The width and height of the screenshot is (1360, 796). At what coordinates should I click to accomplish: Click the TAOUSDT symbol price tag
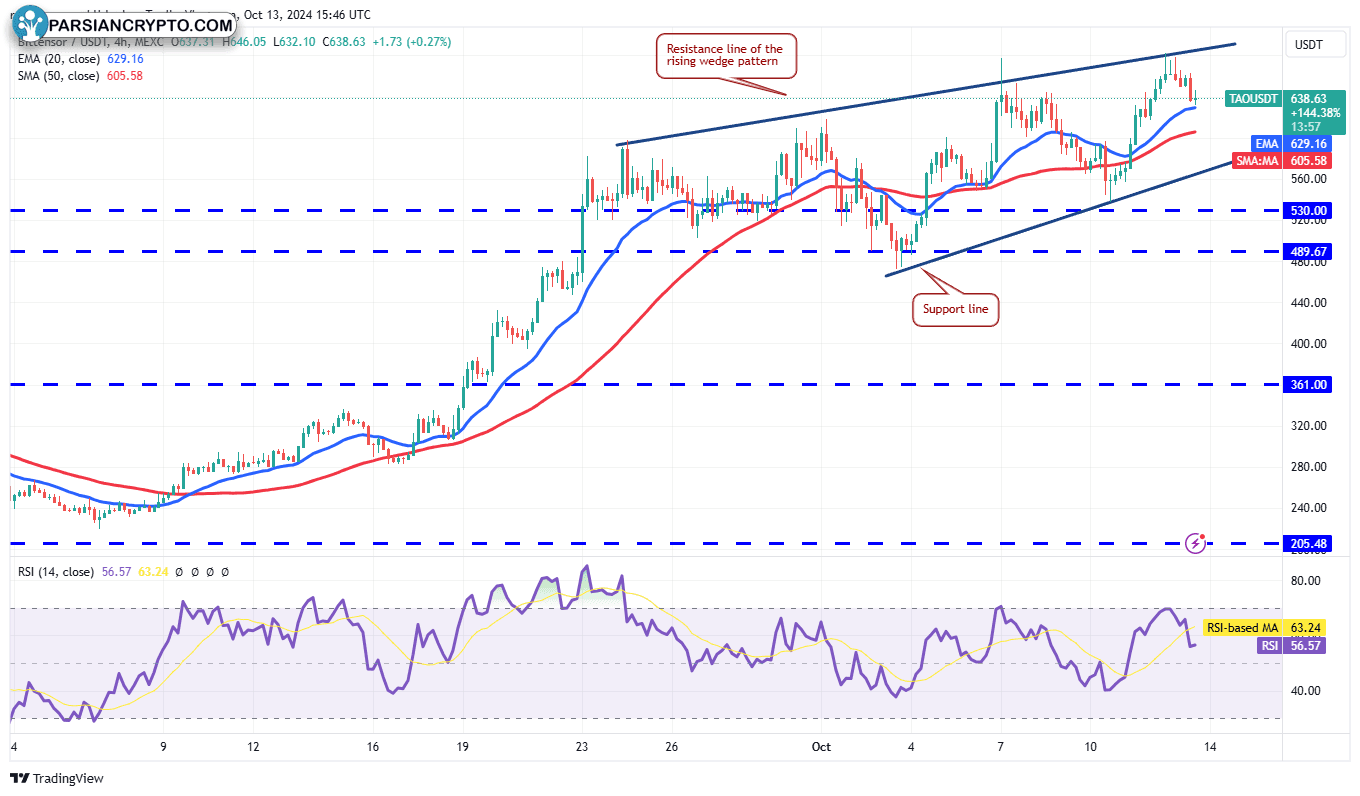point(1254,99)
